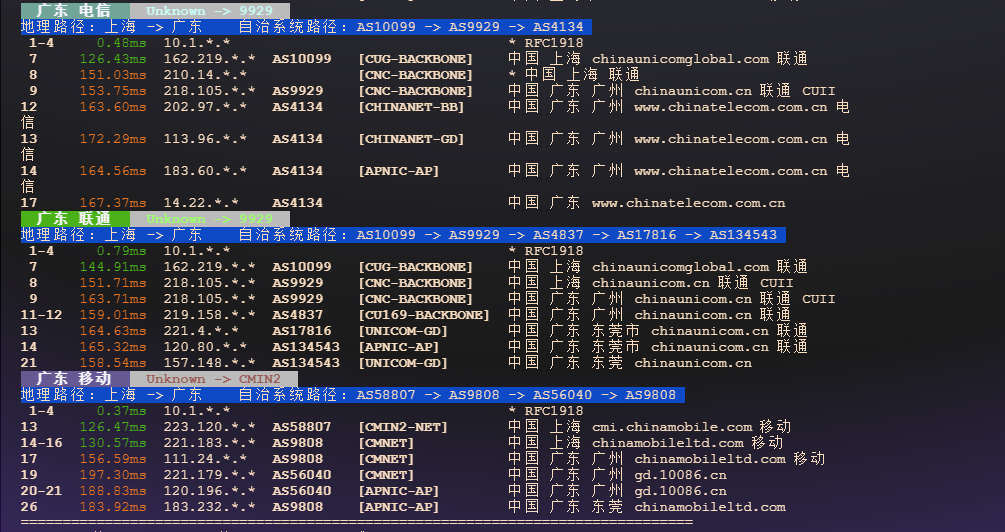Select the [CMIN2-NET] network tag
Image resolution: width=1005 pixels, height=532 pixels.
tap(403, 427)
